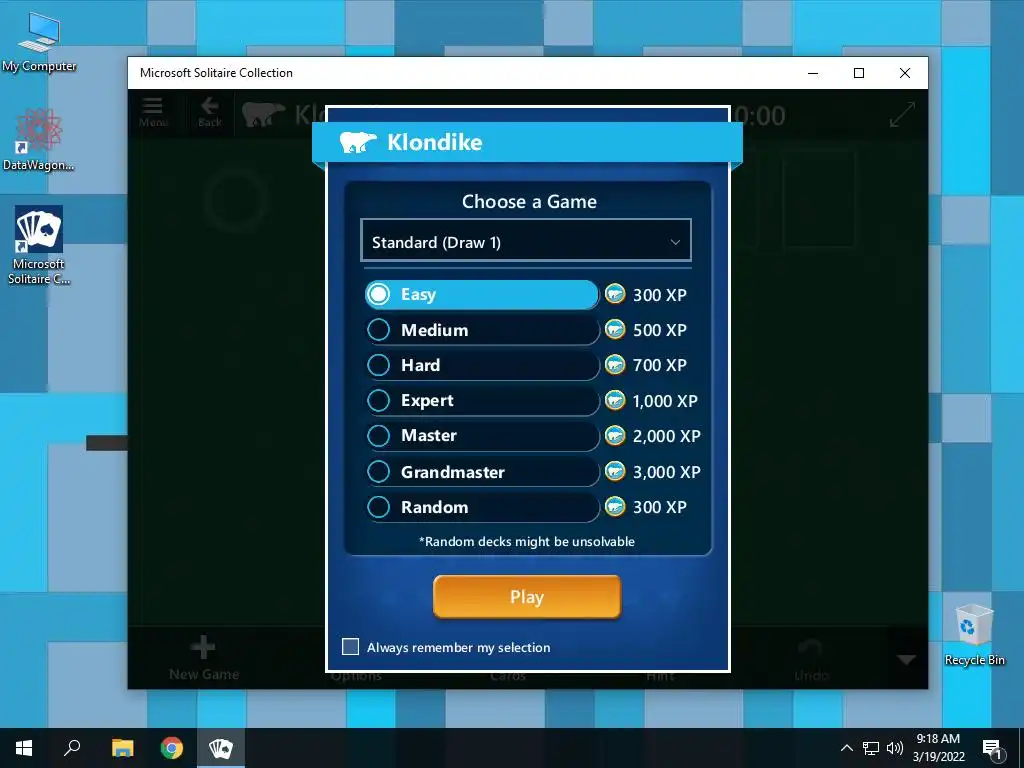Minimize the Microsoft Solitaire Collection window
The width and height of the screenshot is (1024, 768).
point(813,73)
